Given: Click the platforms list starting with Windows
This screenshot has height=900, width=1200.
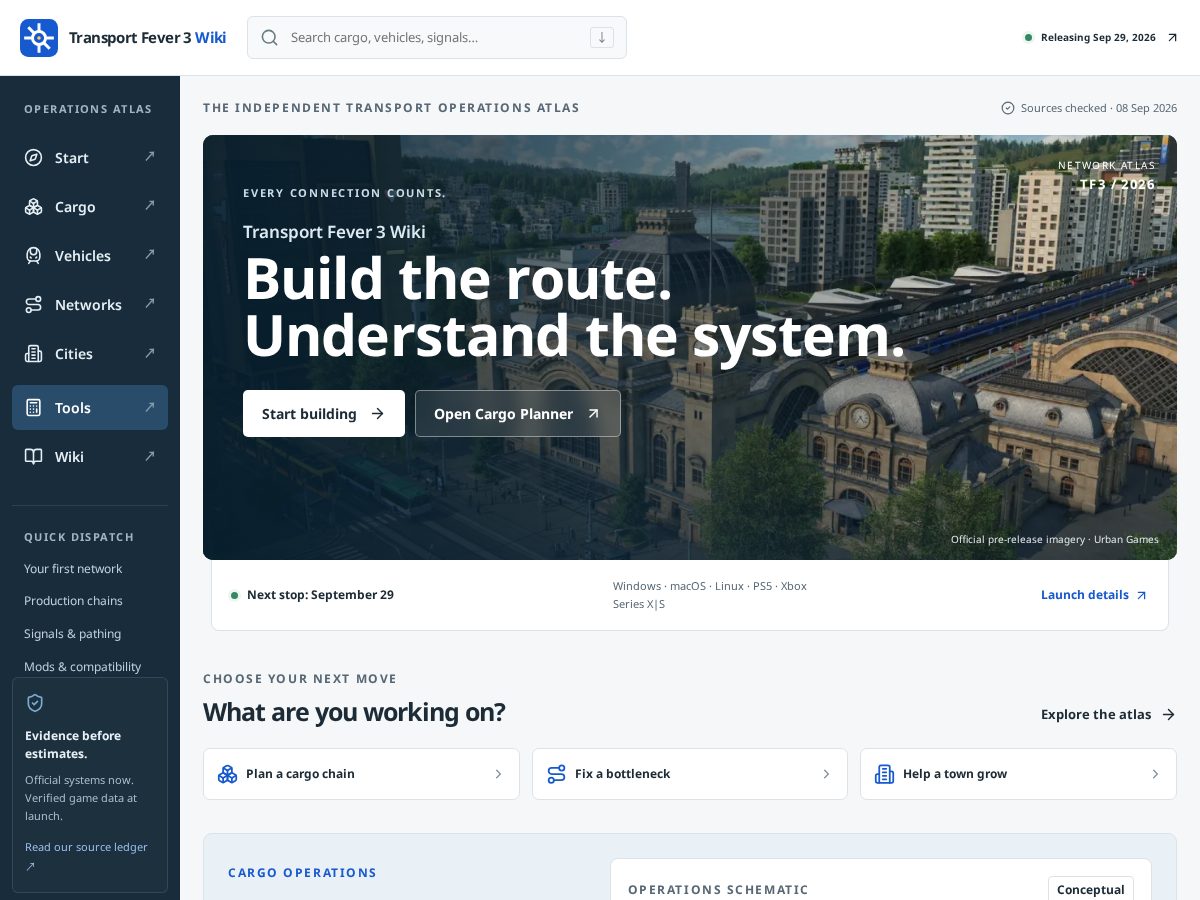Looking at the screenshot, I should click(x=710, y=595).
